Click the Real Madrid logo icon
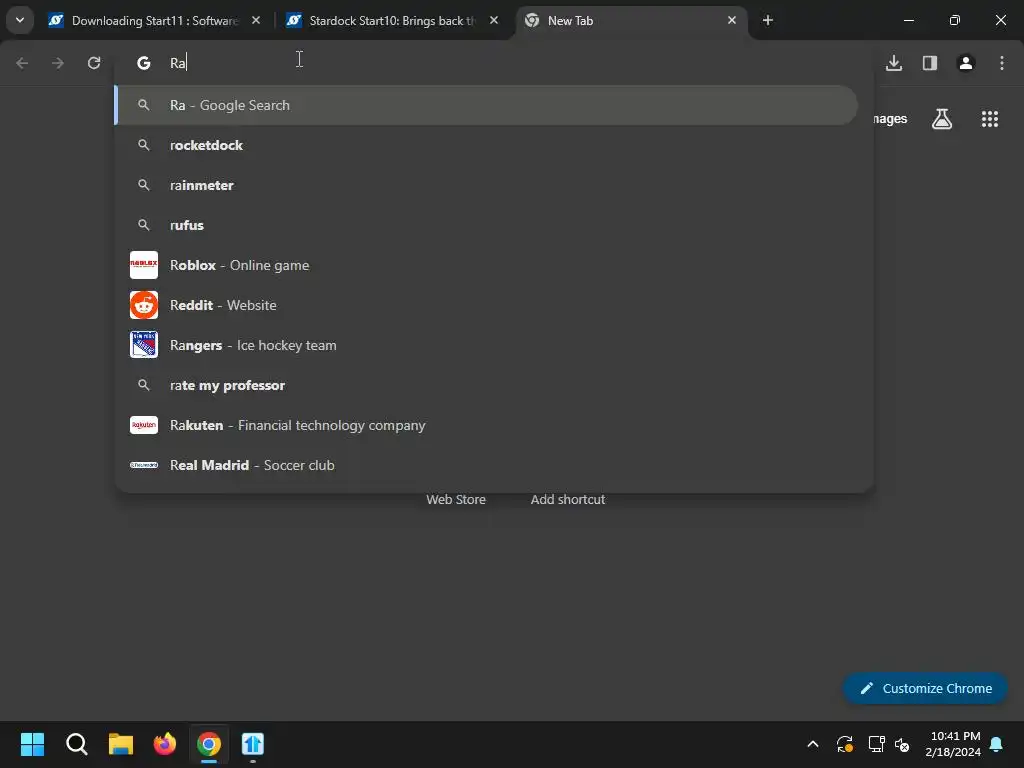Viewport: 1024px width, 768px height. click(144, 465)
